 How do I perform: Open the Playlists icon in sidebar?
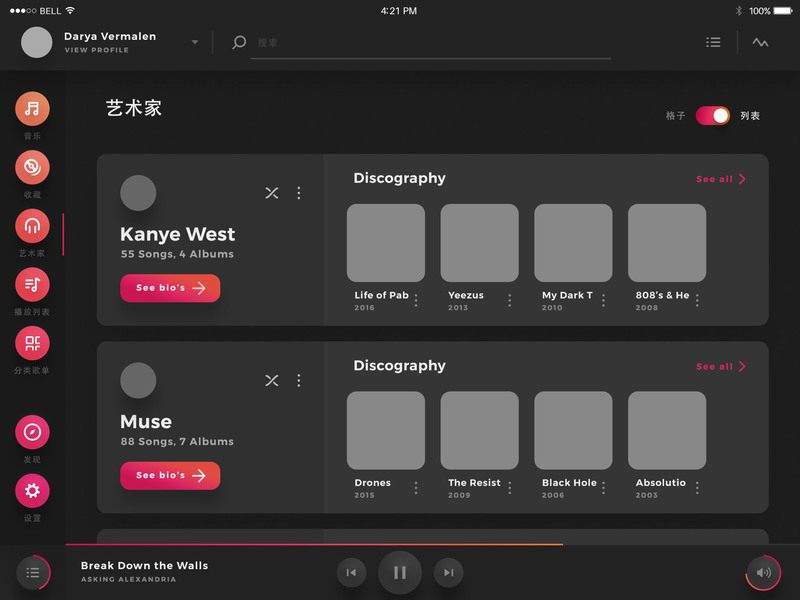32,285
